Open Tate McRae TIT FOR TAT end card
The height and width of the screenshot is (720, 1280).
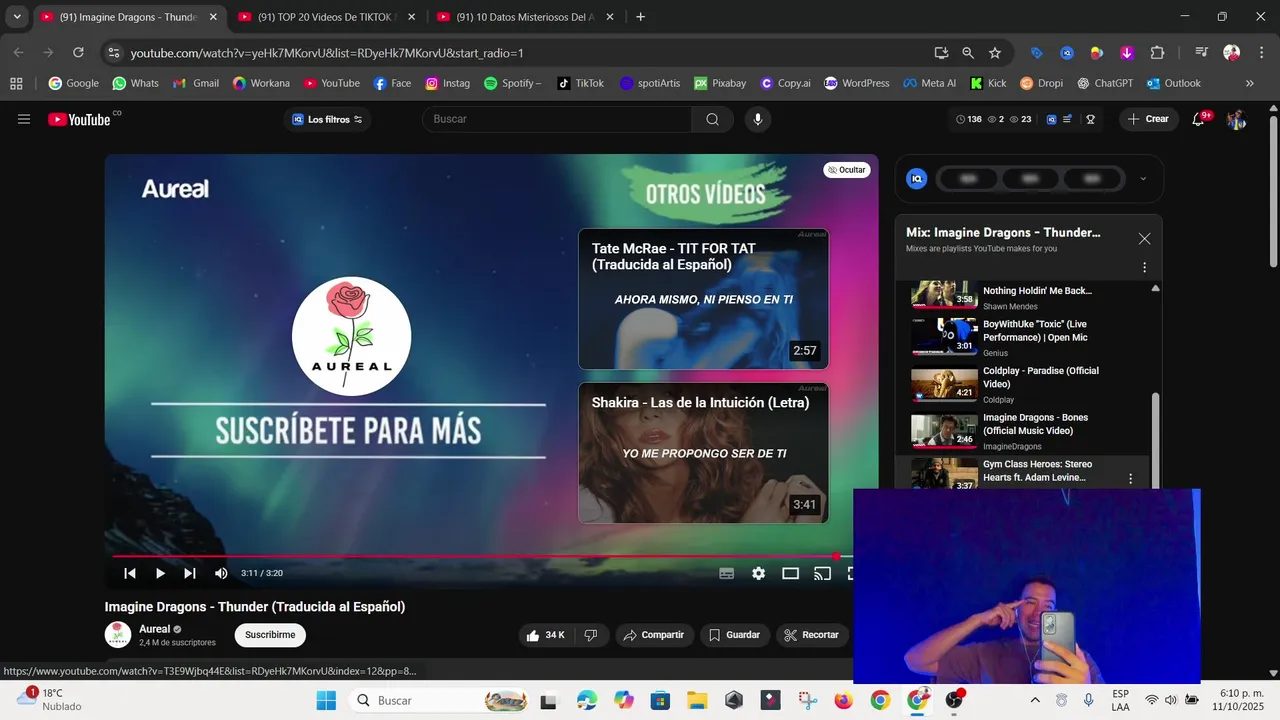[703, 299]
